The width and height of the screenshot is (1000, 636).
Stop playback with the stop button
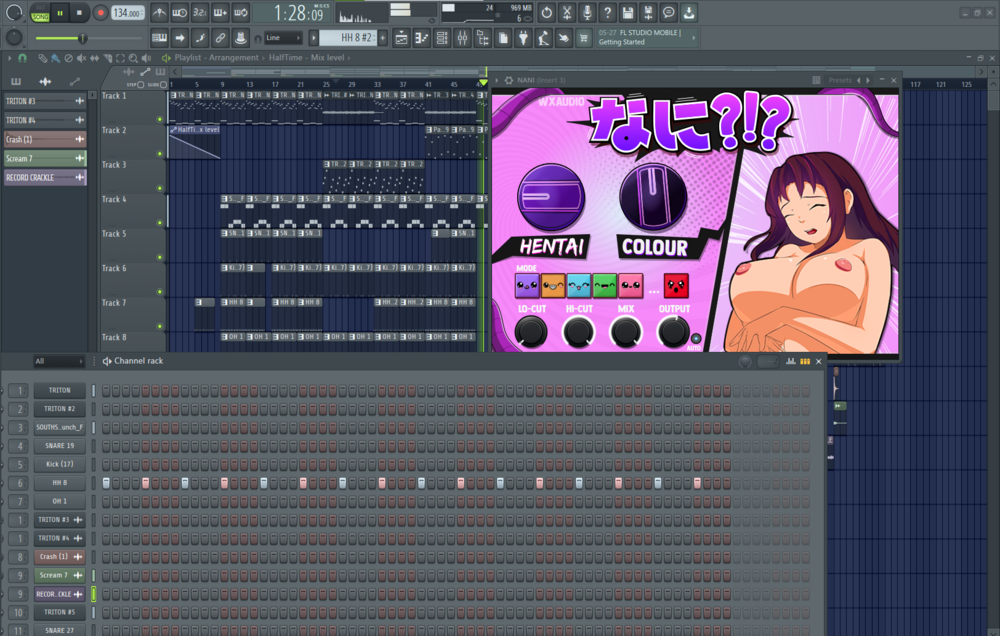click(x=79, y=12)
